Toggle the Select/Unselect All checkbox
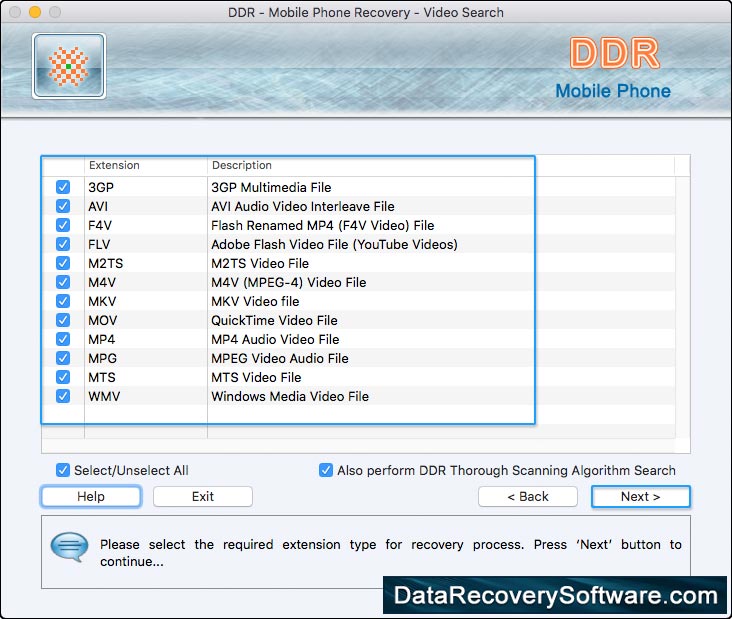732x619 pixels. [x=63, y=470]
